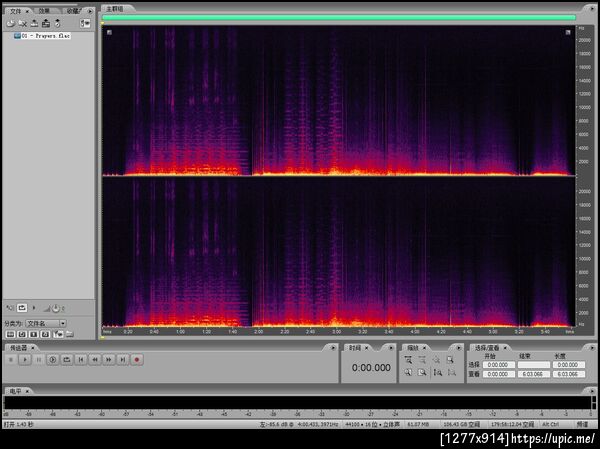Toggle the third file-type filter under 分类为
Image resolution: width=600 pixels, height=449 pixels.
34,334
